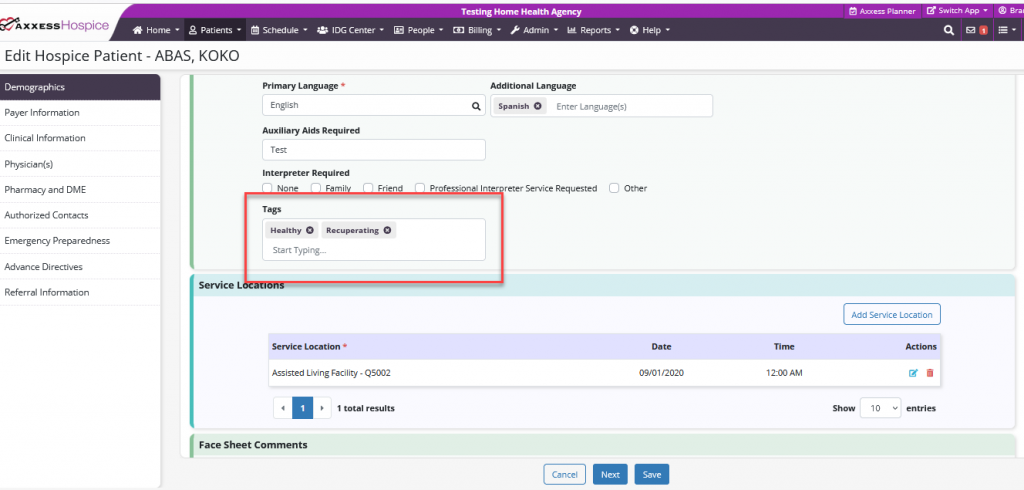Remove the Spanish additional language

click(x=538, y=105)
